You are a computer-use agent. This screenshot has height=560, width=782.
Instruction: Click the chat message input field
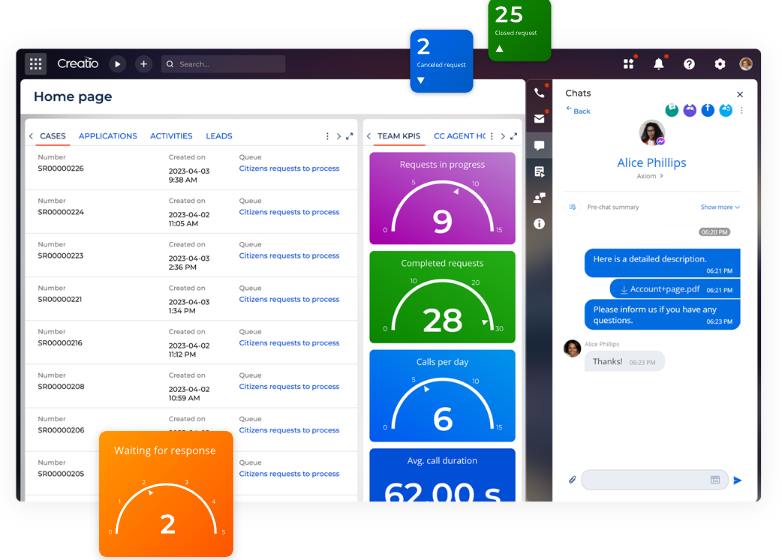[655, 480]
